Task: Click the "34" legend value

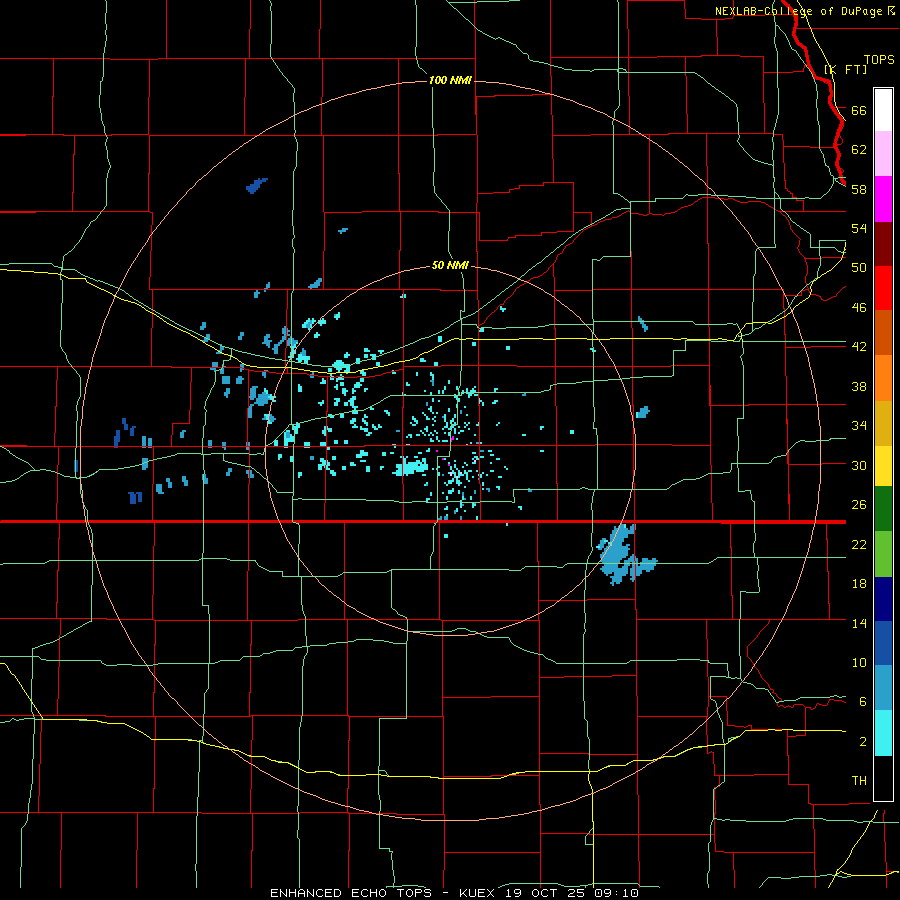Action: coord(859,426)
